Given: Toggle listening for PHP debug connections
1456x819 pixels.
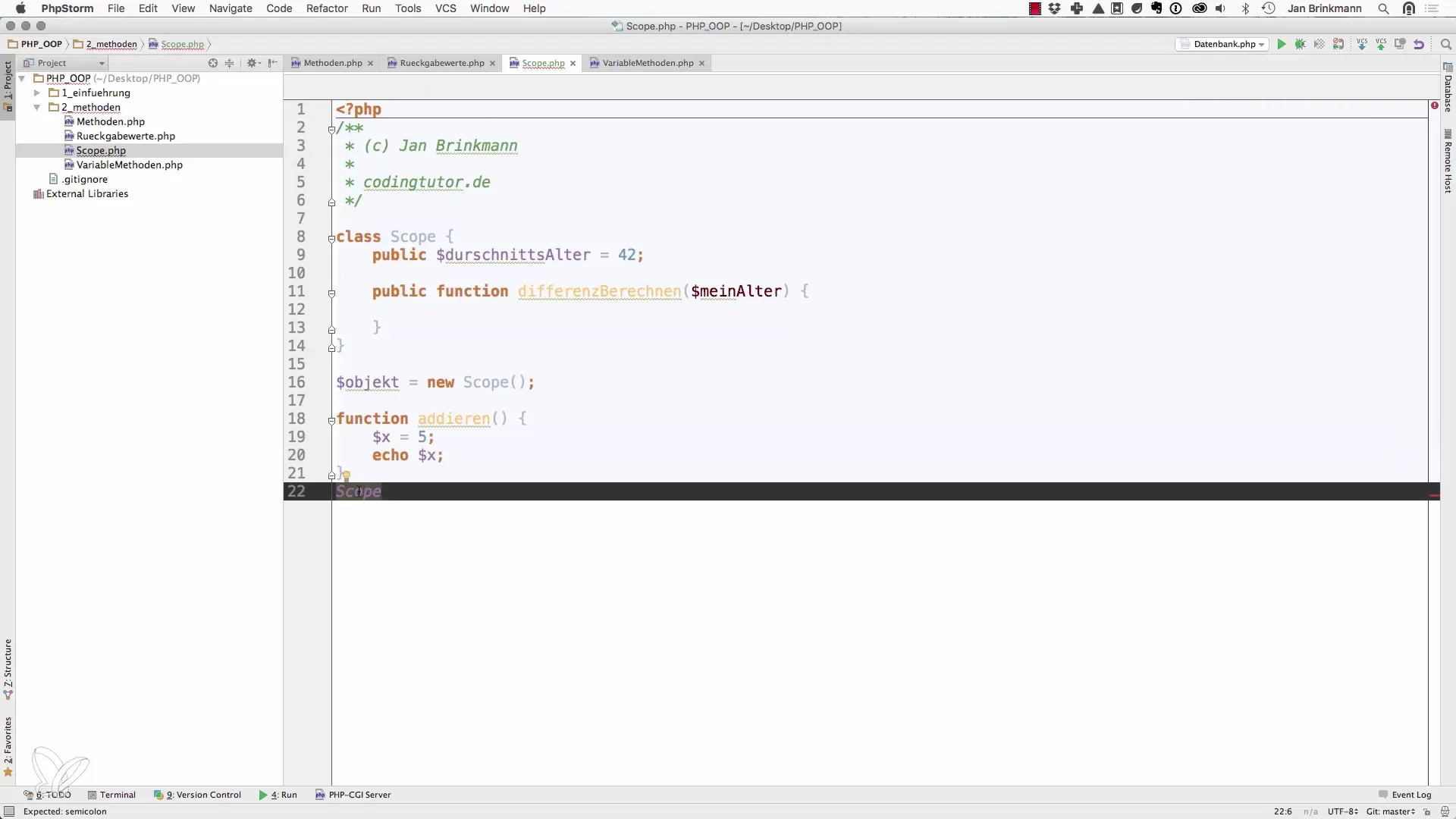Looking at the screenshot, I should point(1338,44).
